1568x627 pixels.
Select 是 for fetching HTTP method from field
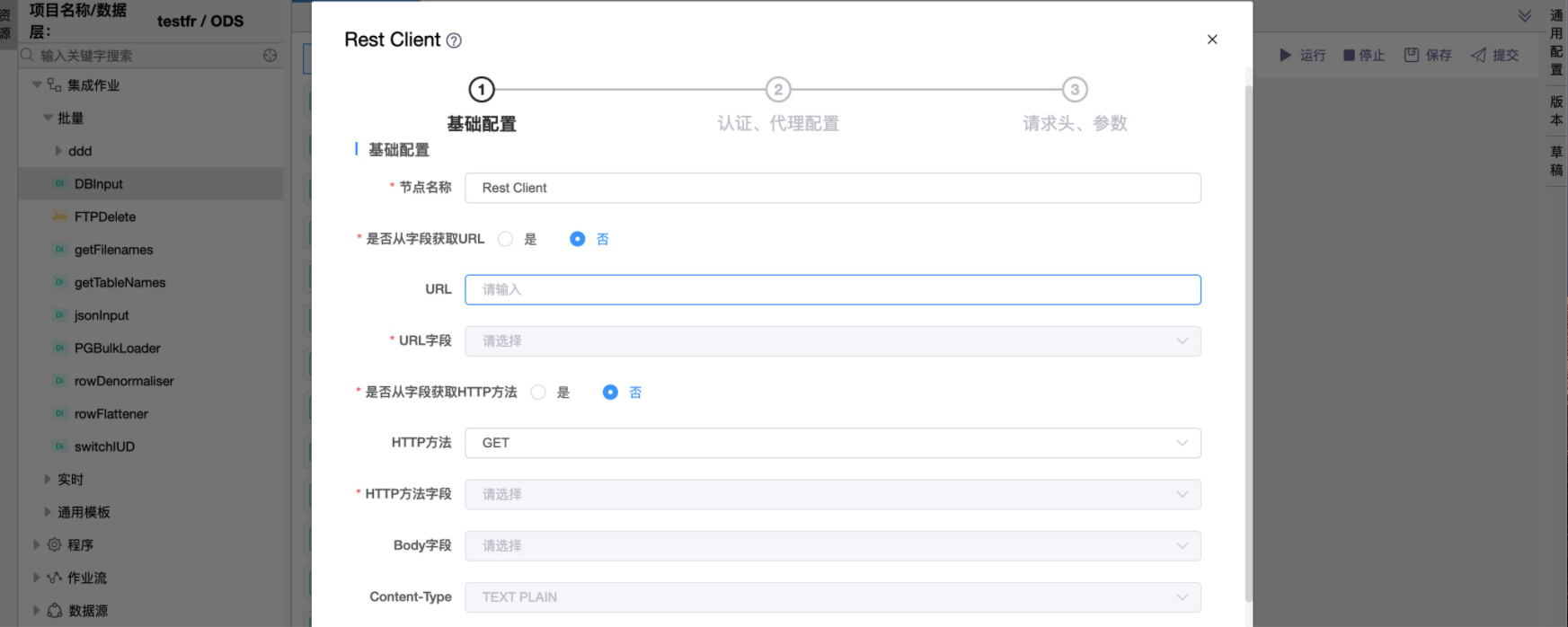click(x=538, y=393)
